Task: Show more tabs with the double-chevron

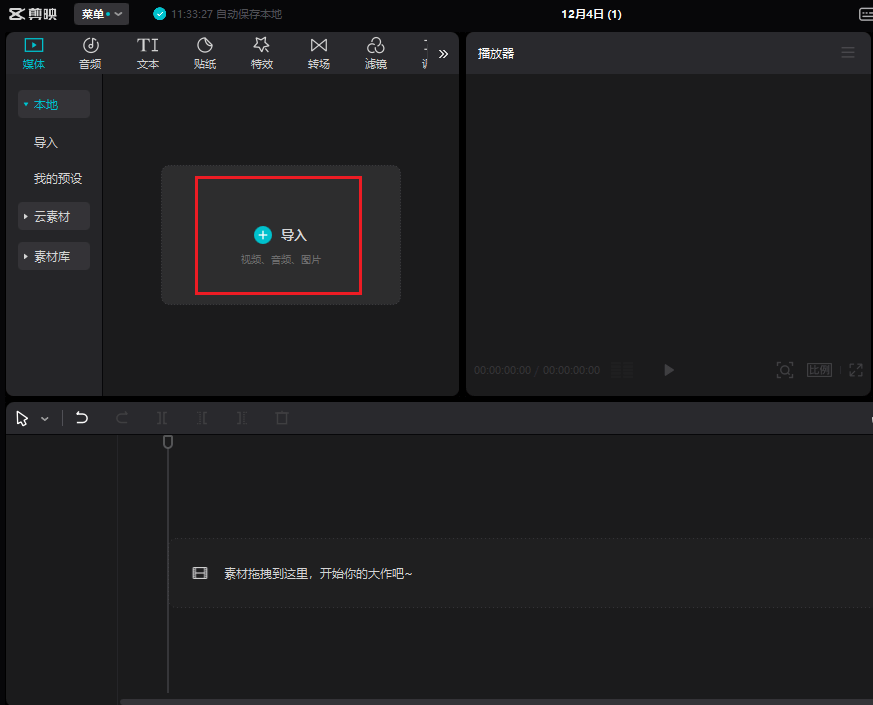Action: point(443,54)
